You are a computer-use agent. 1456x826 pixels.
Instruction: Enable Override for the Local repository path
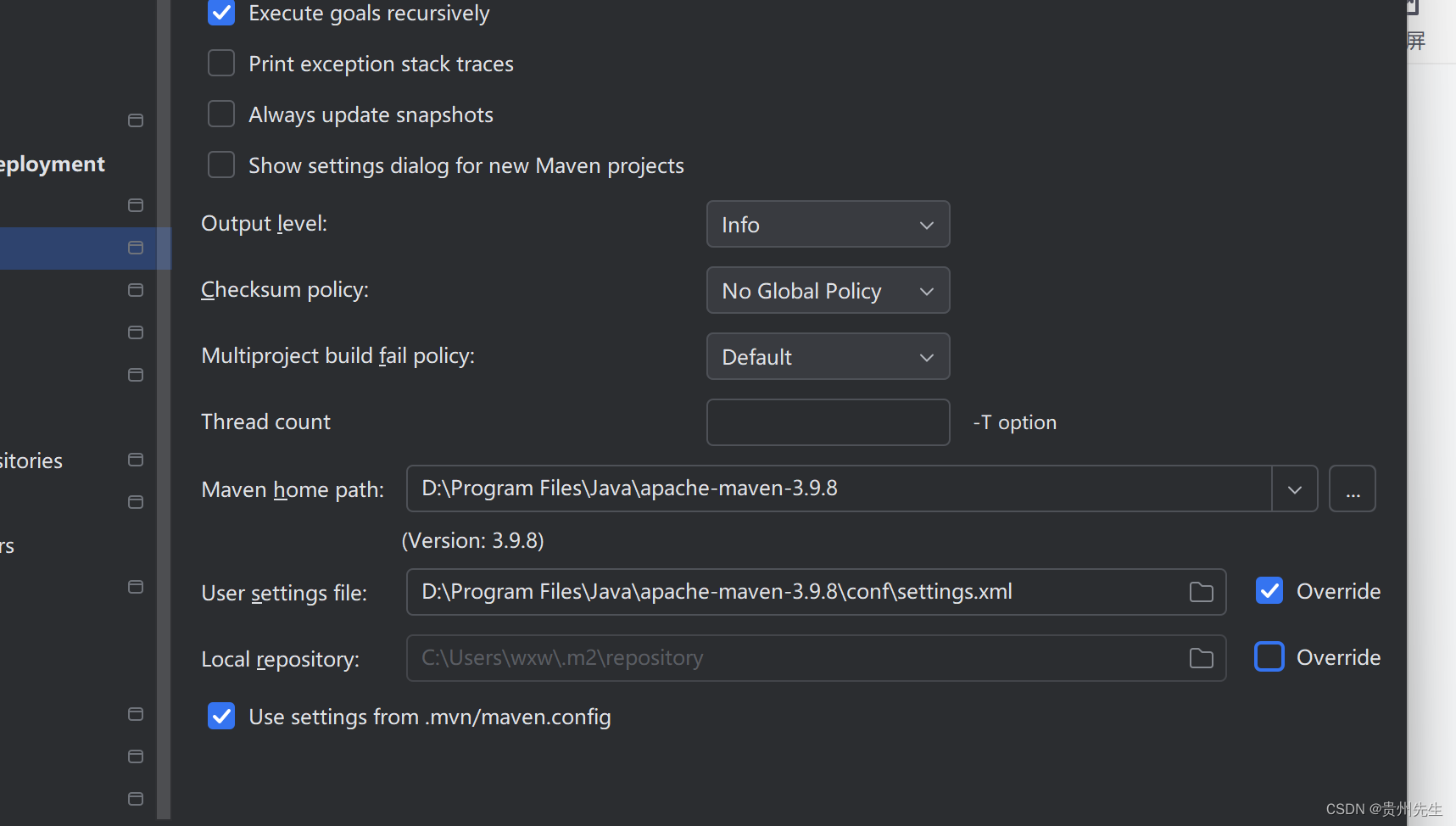tap(1269, 656)
